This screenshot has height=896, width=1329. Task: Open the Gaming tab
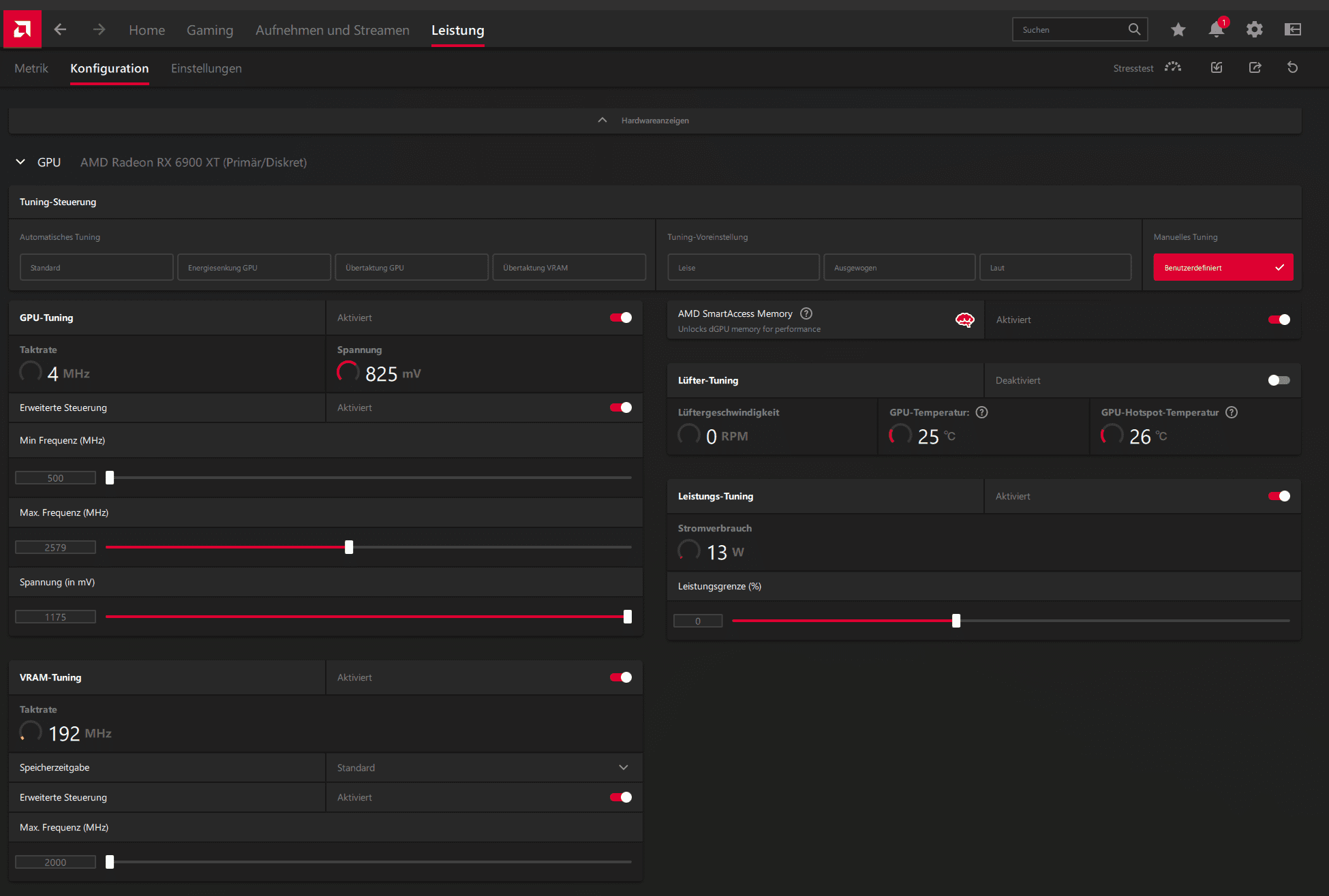tap(210, 30)
